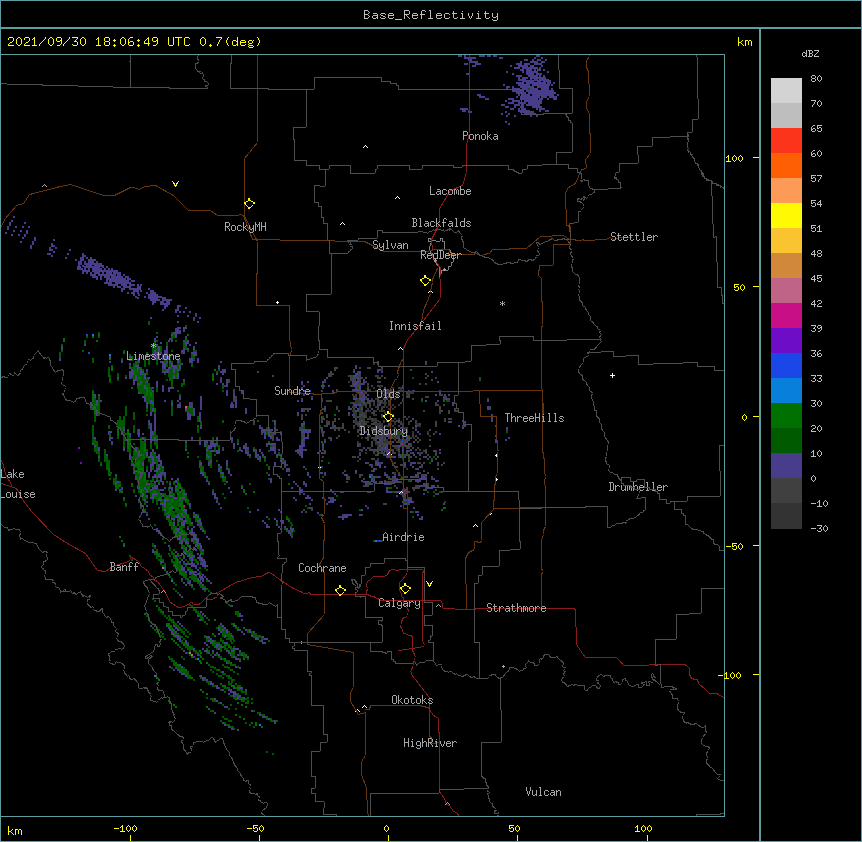The width and height of the screenshot is (862, 842).
Task: Click the Ponoka city label
Action: pos(480,136)
